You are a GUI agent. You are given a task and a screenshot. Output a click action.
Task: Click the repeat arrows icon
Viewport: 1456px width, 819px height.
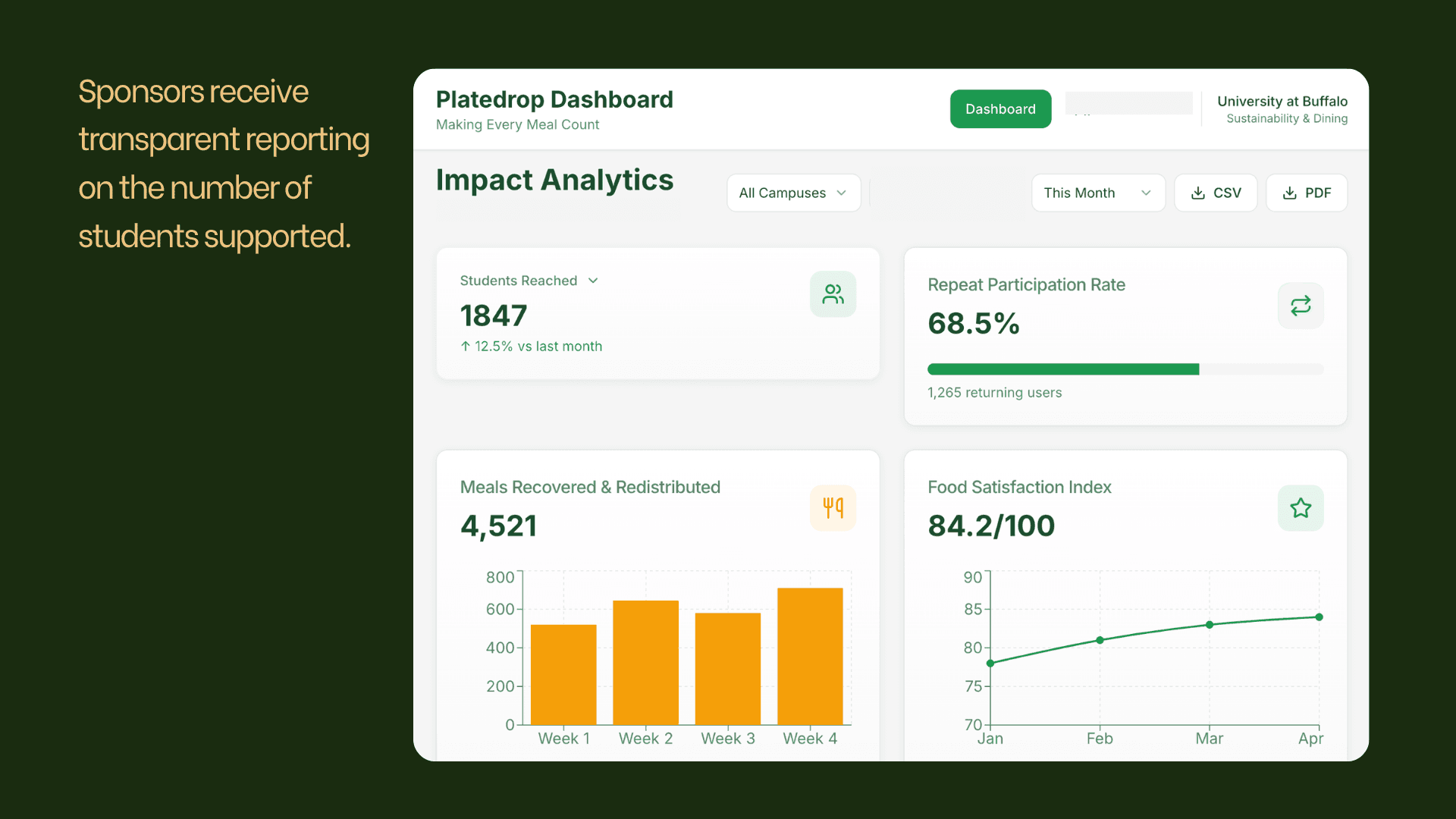point(1300,306)
